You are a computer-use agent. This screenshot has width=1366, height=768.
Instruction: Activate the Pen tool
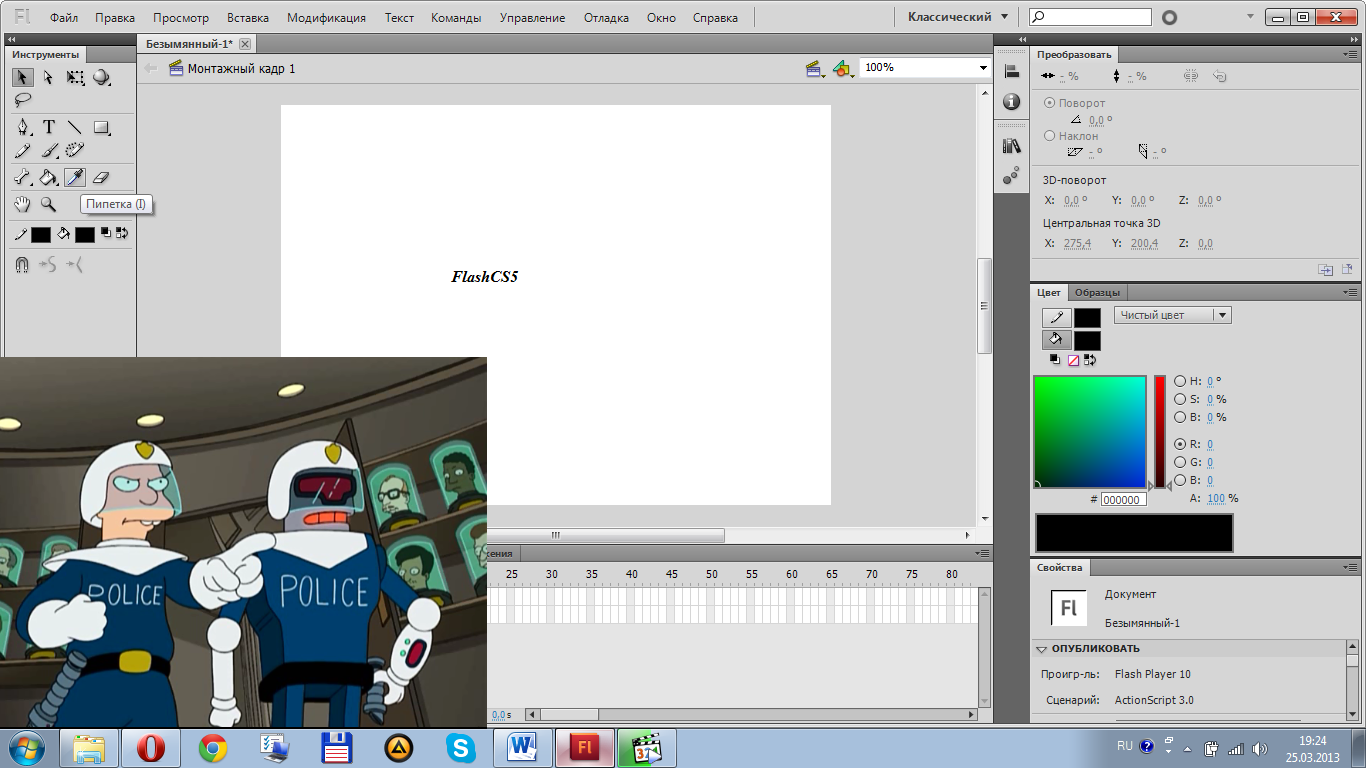point(22,127)
